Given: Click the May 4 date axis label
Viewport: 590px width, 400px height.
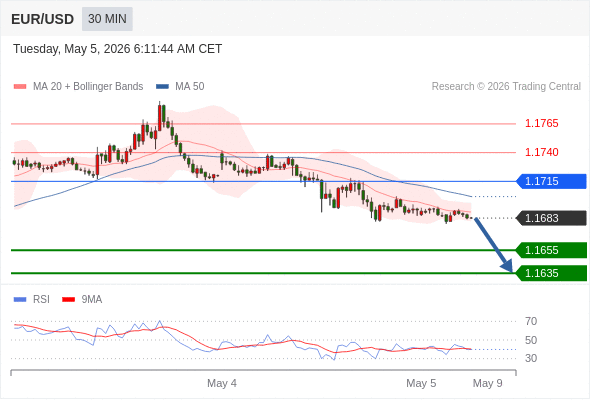Looking at the screenshot, I should click(222, 383).
